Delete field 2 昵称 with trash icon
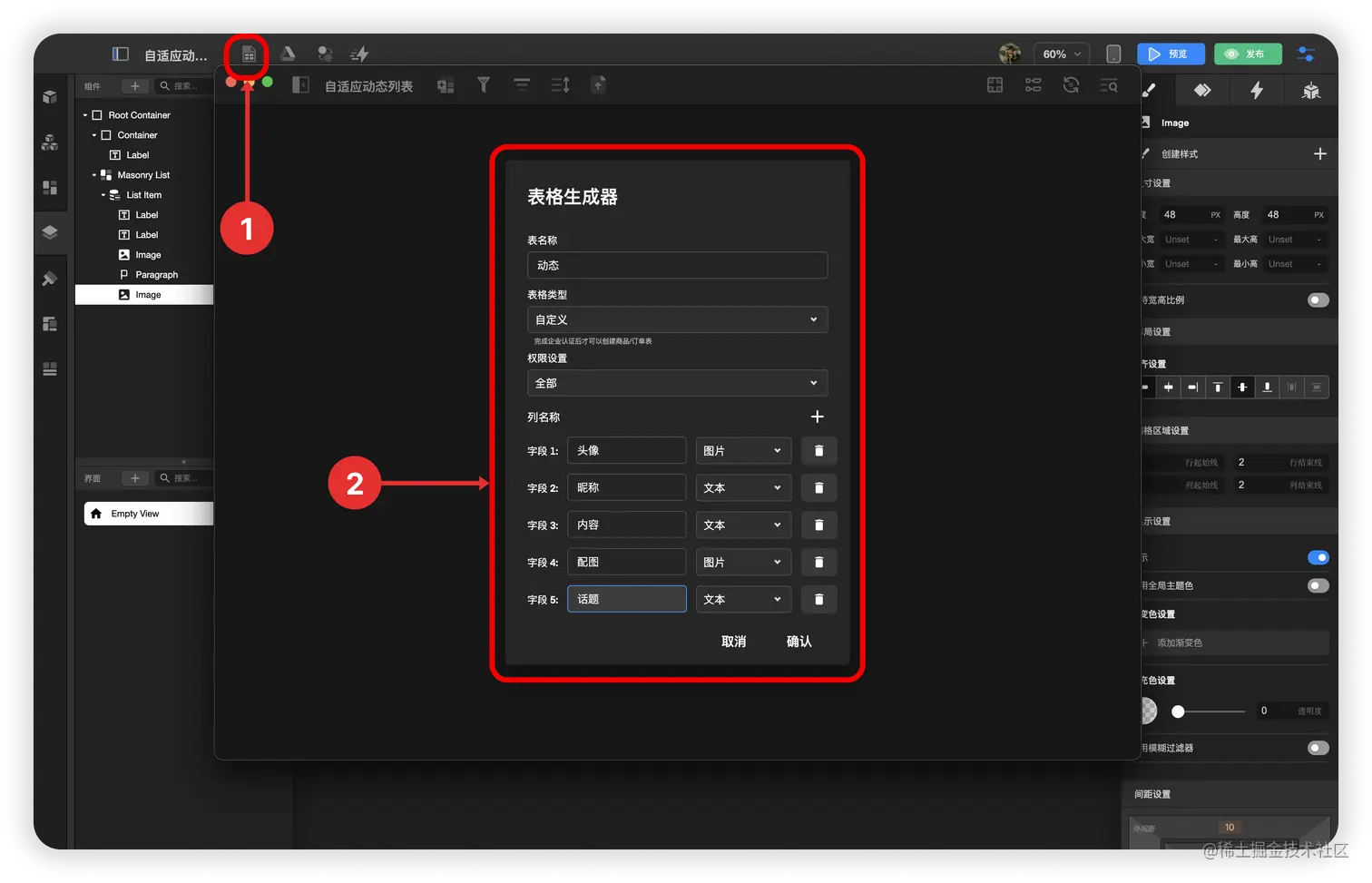Screen dimensions: 1372x883 click(818, 488)
